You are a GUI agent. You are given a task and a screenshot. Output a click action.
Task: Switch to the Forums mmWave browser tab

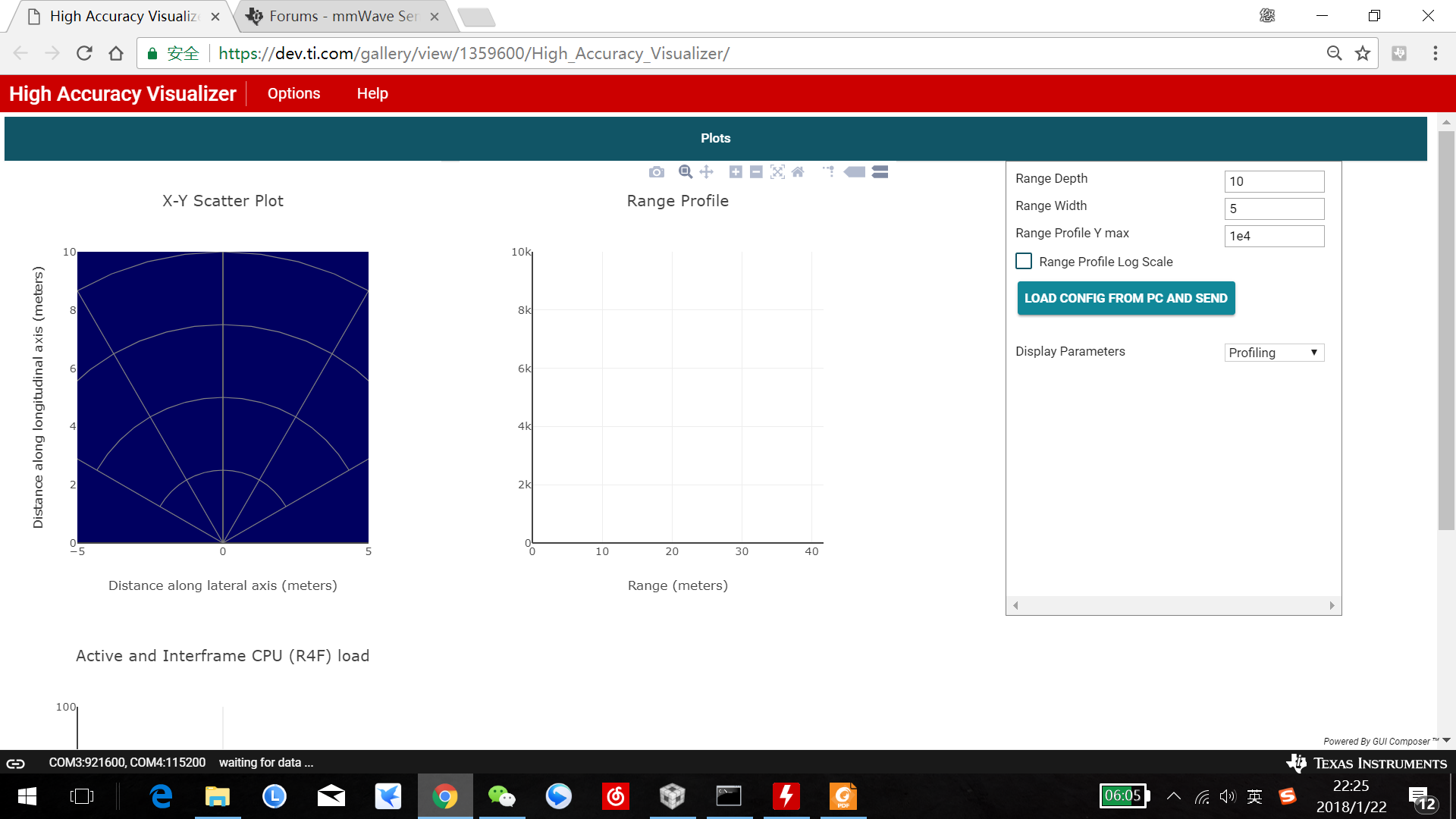coord(343,16)
